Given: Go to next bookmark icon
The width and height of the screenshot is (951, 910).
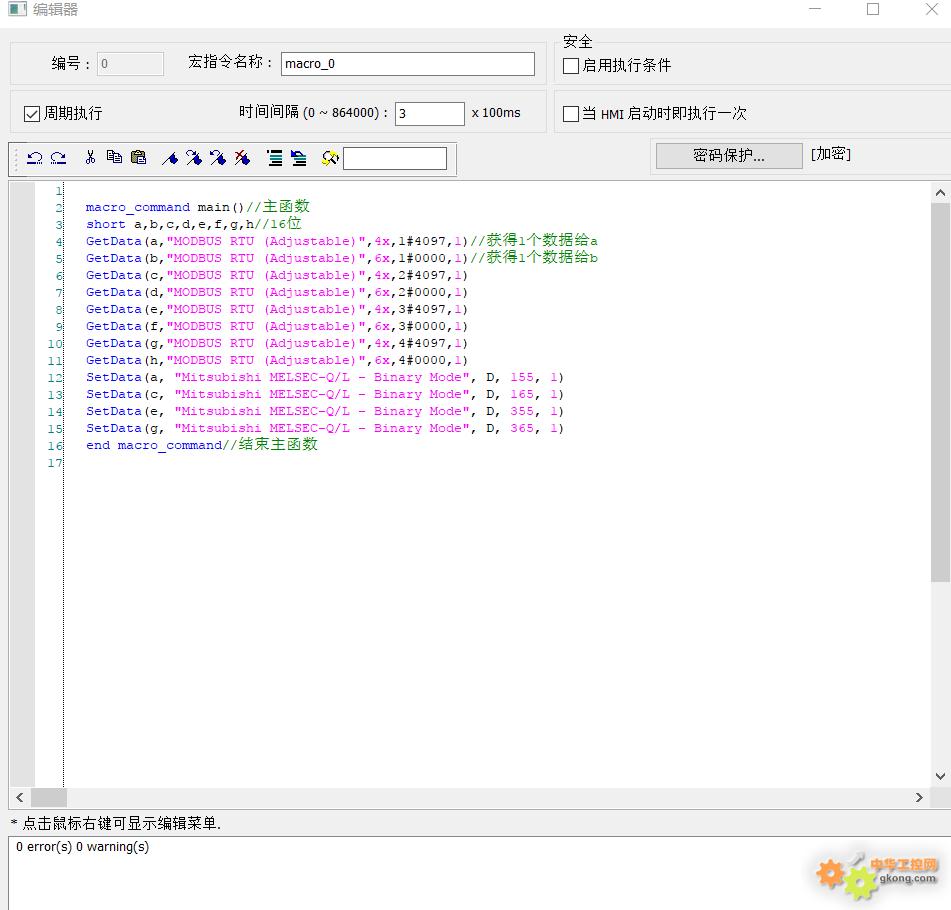Looking at the screenshot, I should tap(193, 158).
